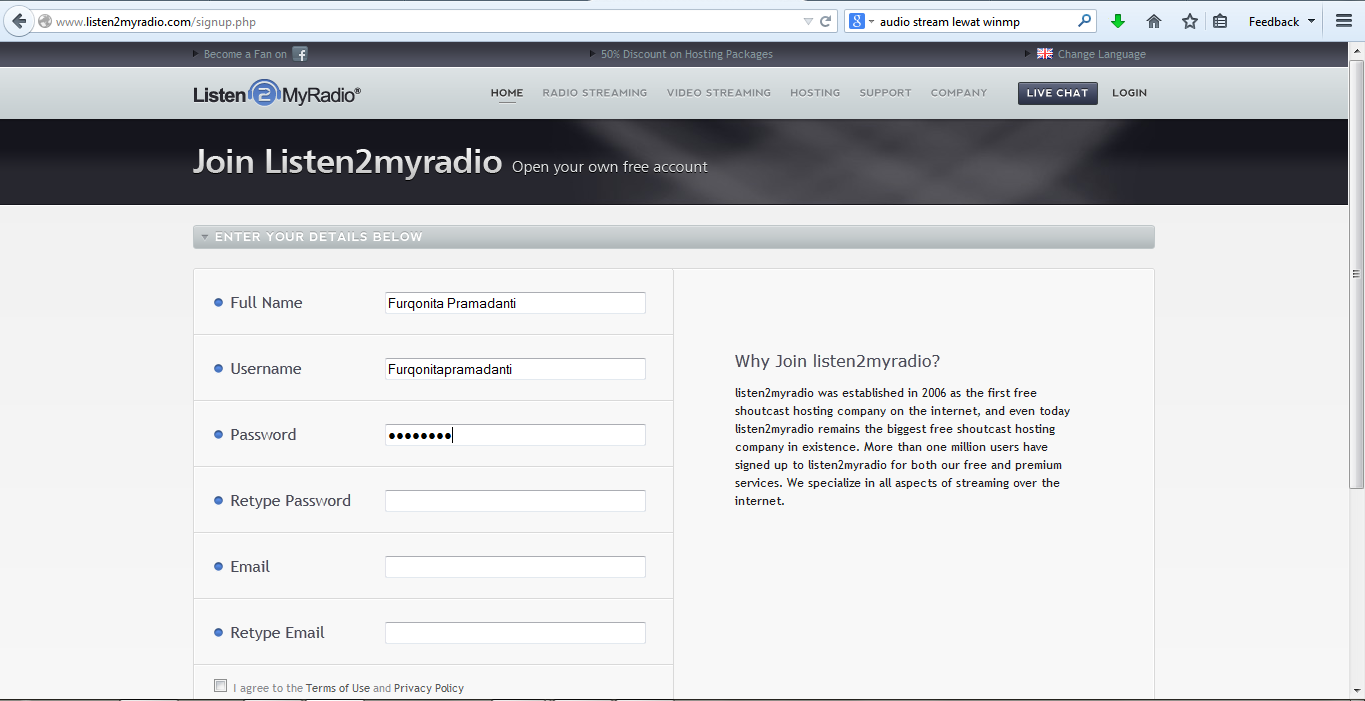Click the Email input field
The height and width of the screenshot is (701, 1365).
point(515,567)
